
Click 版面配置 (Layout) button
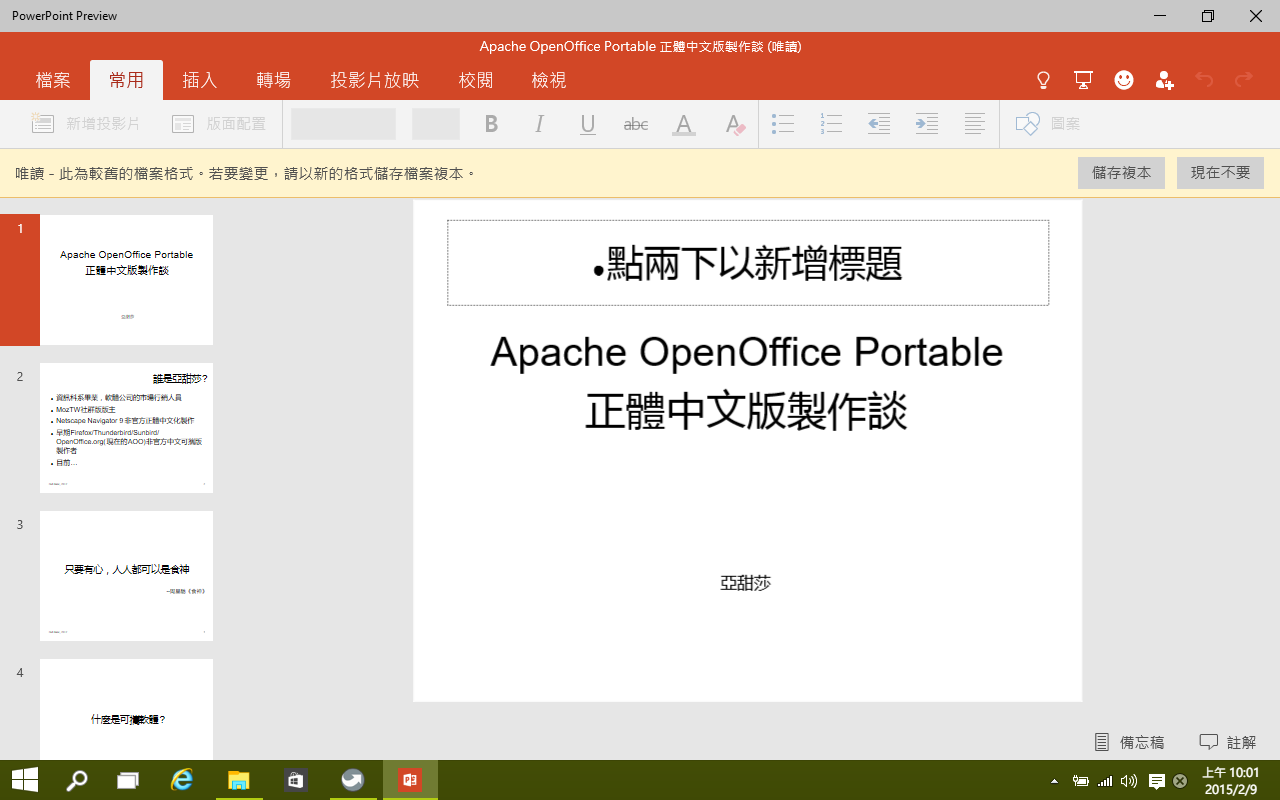[x=219, y=124]
